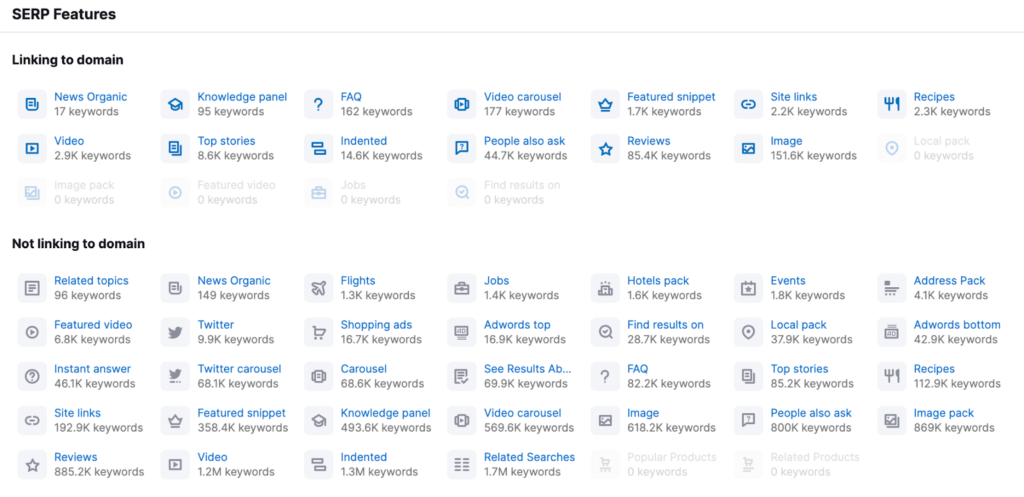The height and width of the screenshot is (497, 1024).
Task: Open the Top stories link with 8.6K keywords
Action: (x=226, y=141)
